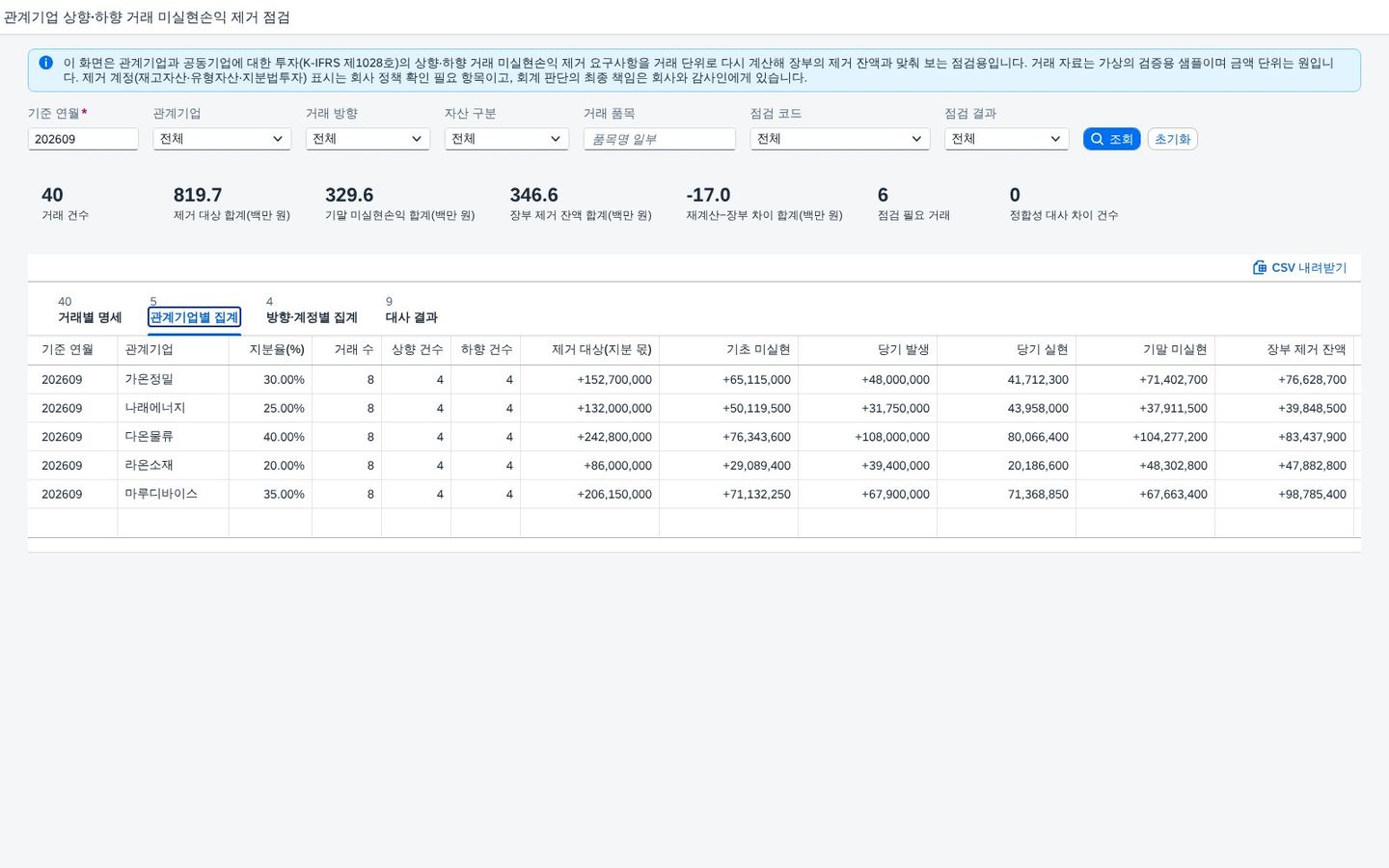Screen dimensions: 1389x868
Task: Click the 43,958,000 당기 실현 cell
Action: [x=1006, y=408]
